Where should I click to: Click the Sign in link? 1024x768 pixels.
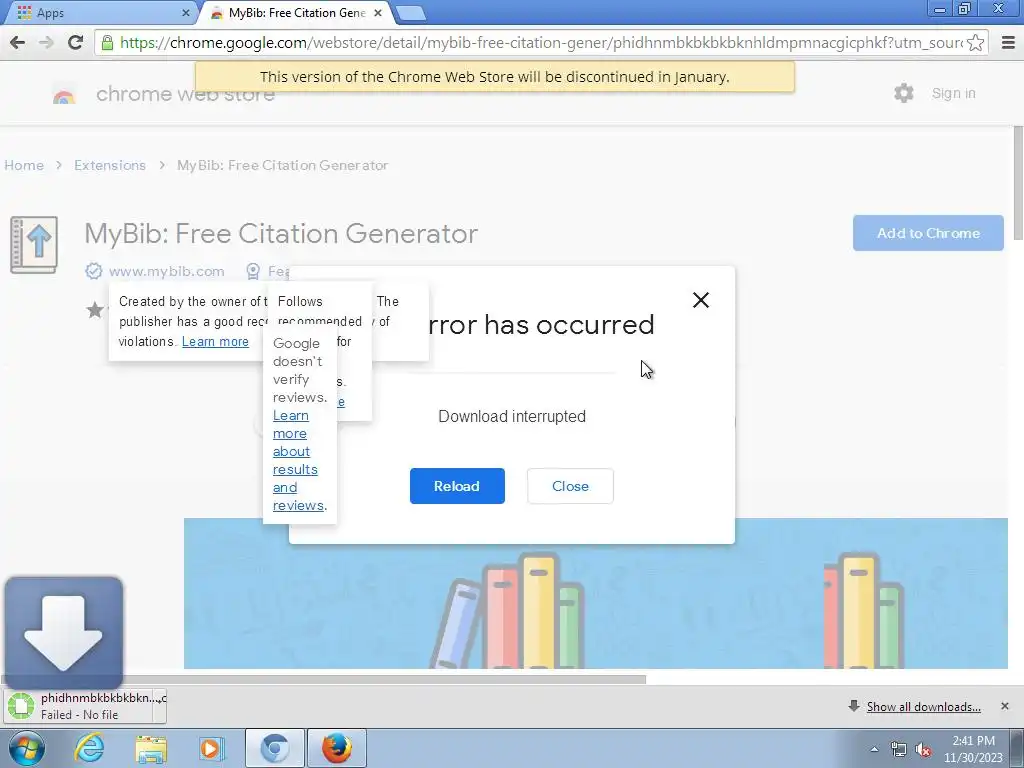point(953,93)
